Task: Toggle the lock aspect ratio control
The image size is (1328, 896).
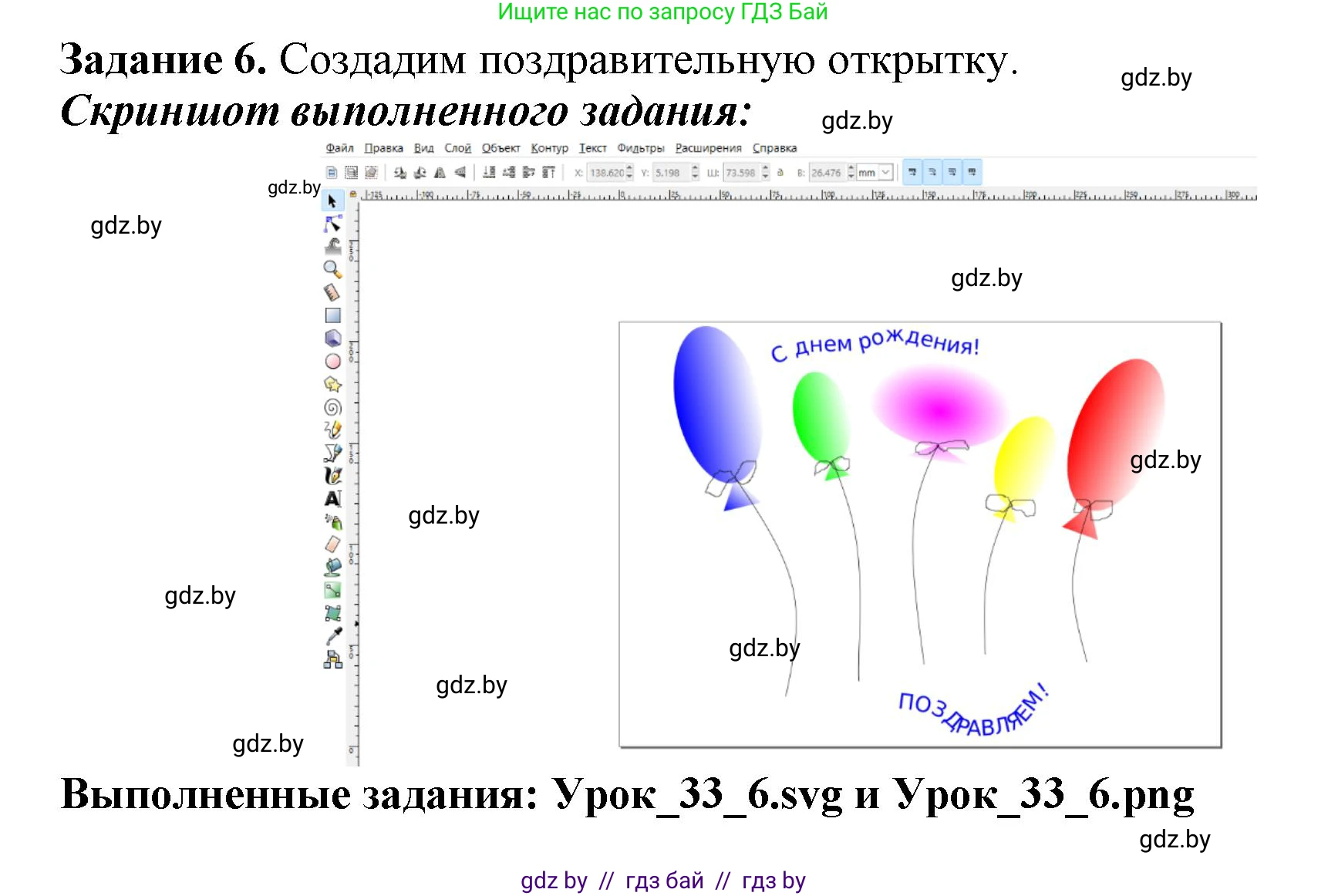Action: tap(780, 171)
